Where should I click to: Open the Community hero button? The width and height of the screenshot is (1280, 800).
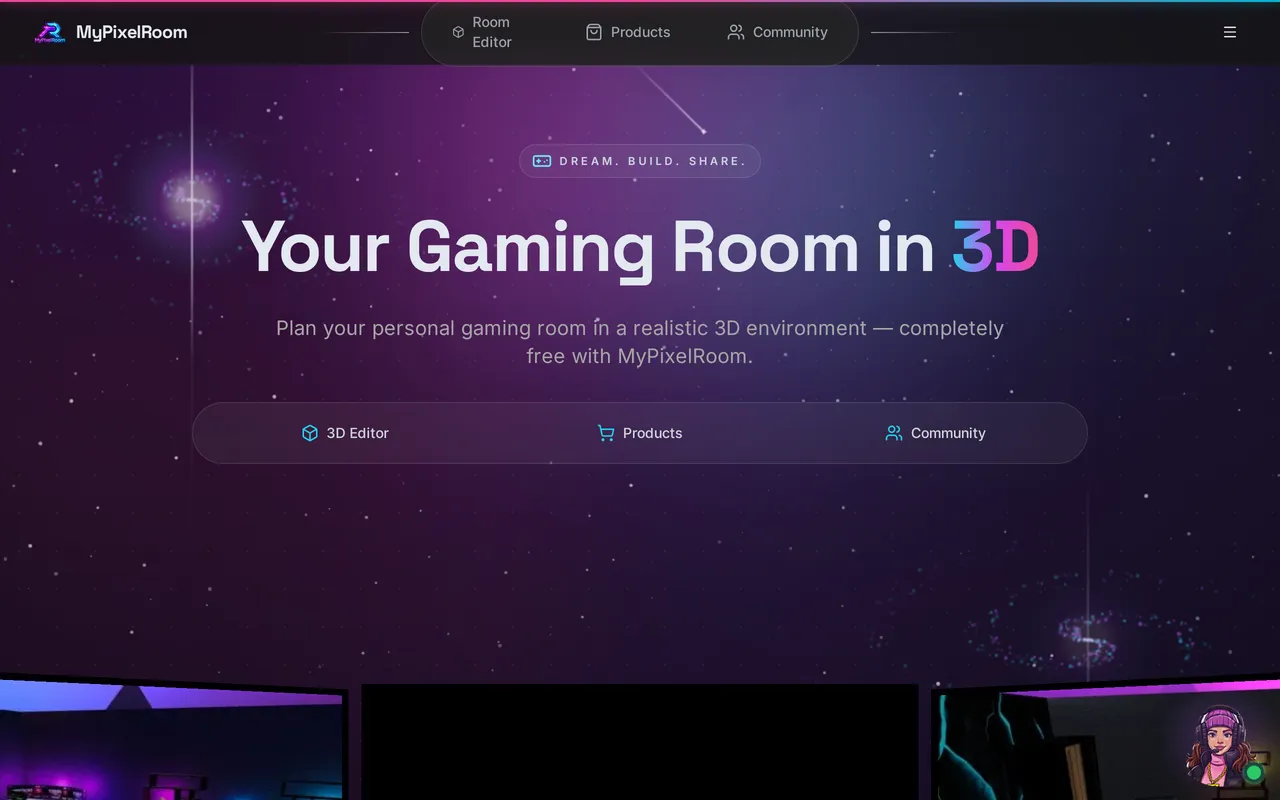(x=935, y=433)
